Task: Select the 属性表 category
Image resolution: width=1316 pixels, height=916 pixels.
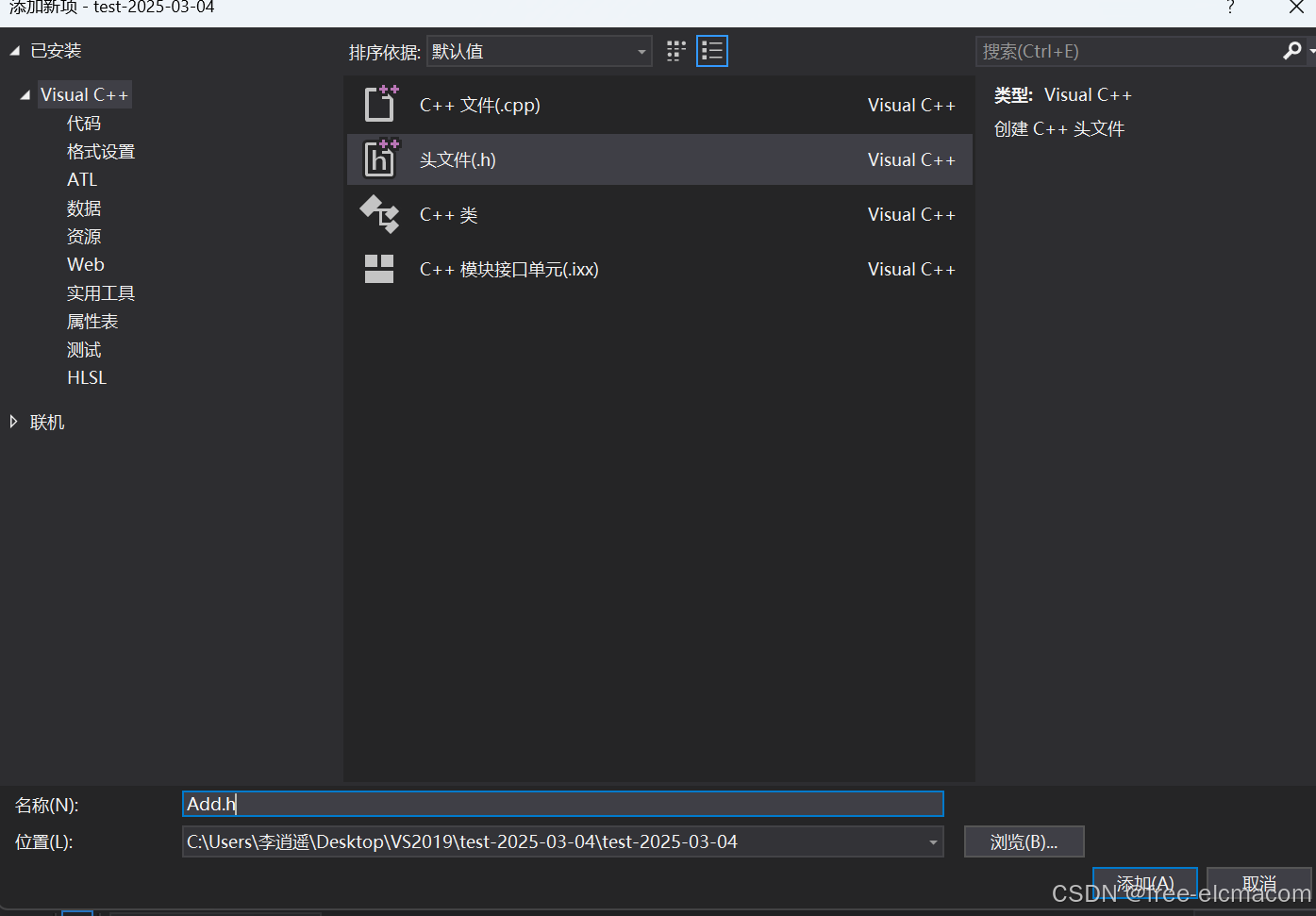Action: tap(92, 321)
